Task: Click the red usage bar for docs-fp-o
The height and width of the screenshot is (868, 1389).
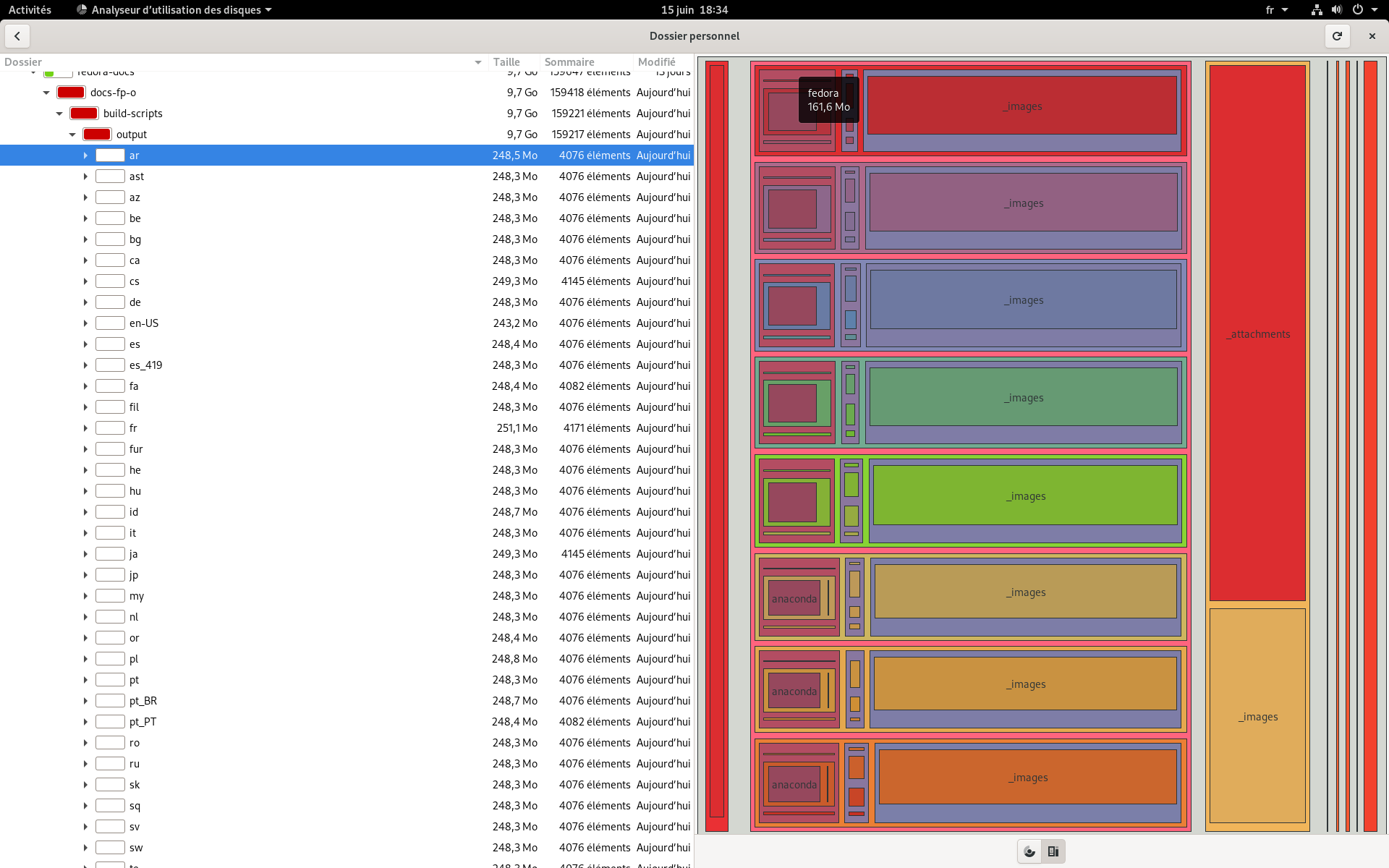Action: [x=71, y=93]
